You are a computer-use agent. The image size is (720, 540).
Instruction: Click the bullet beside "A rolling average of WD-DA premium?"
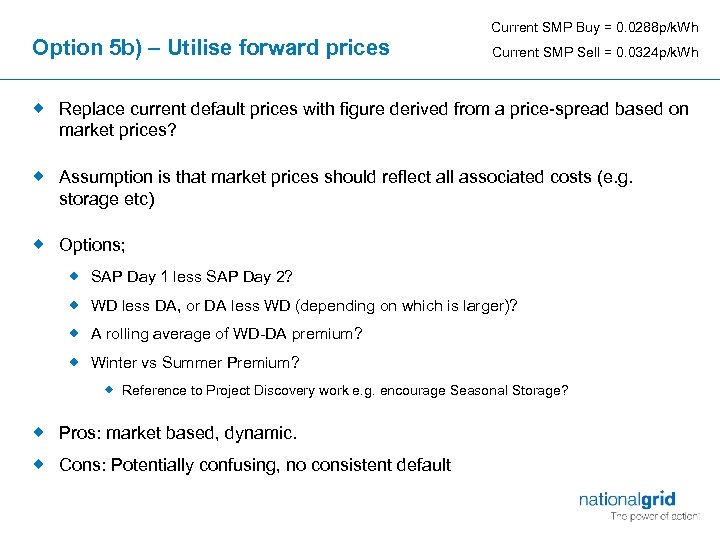tap(75, 333)
